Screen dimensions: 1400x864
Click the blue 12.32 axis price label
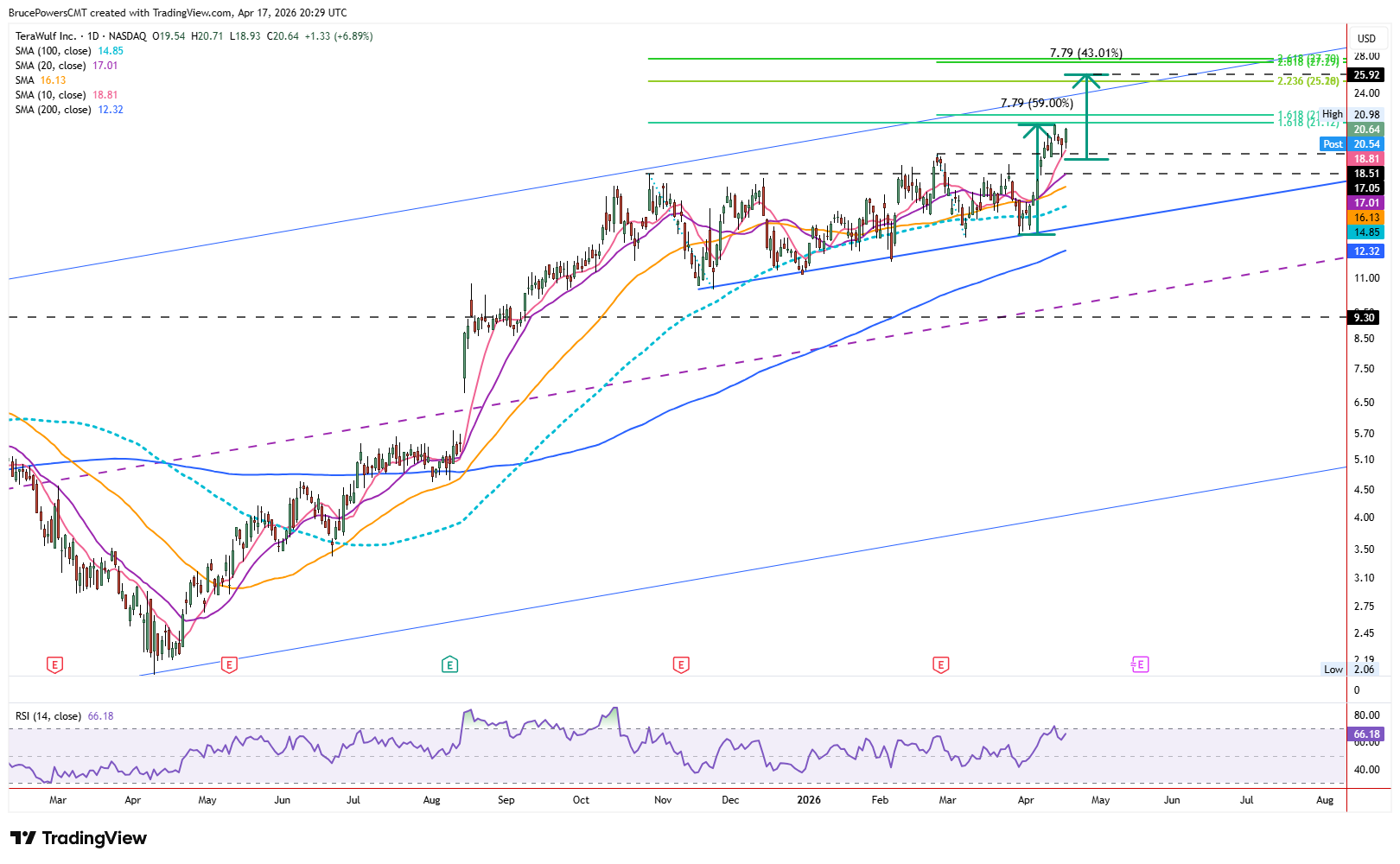[1366, 251]
